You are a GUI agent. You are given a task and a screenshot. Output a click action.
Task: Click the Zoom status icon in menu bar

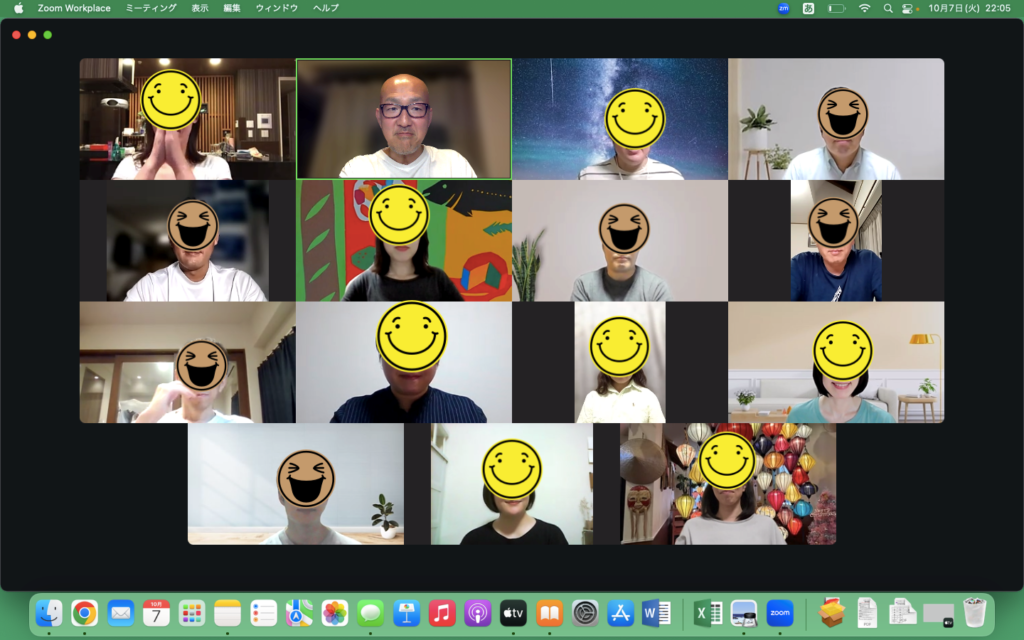tap(783, 8)
